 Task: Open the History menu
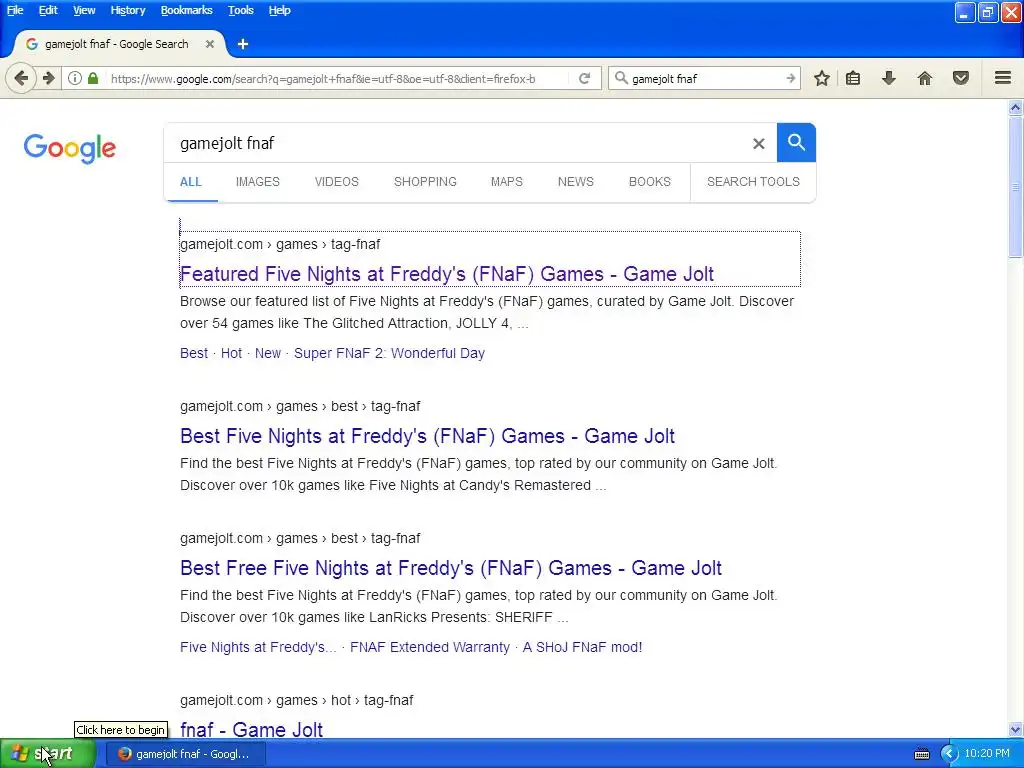[127, 10]
